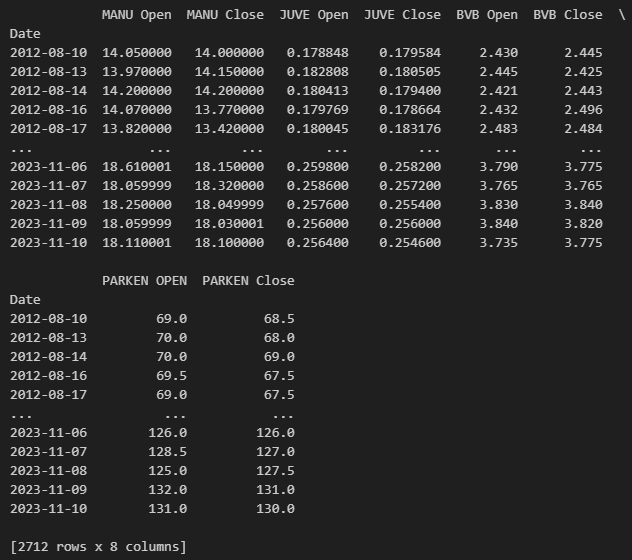Select the value 0.255400

pyautogui.click(x=410, y=204)
